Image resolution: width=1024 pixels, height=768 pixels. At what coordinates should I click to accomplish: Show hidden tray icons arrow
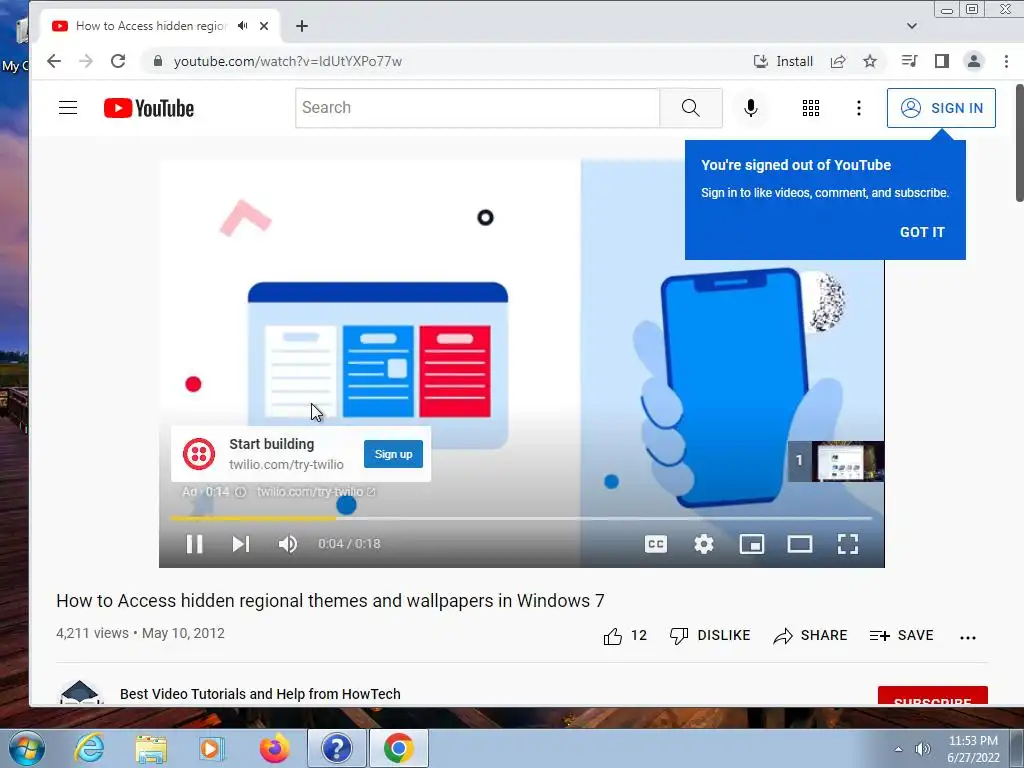tap(899, 749)
